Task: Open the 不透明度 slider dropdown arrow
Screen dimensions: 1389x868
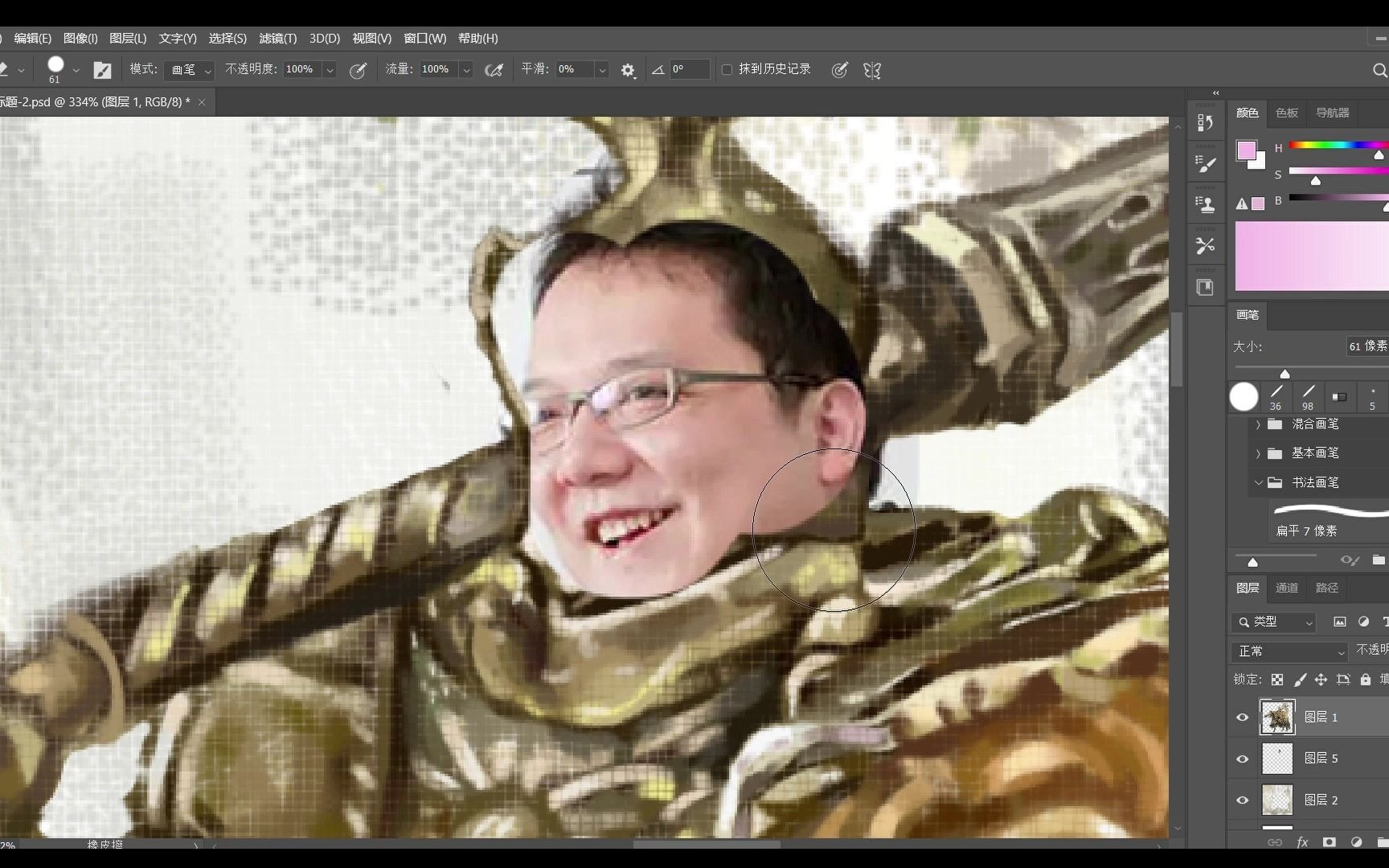Action: tap(330, 70)
